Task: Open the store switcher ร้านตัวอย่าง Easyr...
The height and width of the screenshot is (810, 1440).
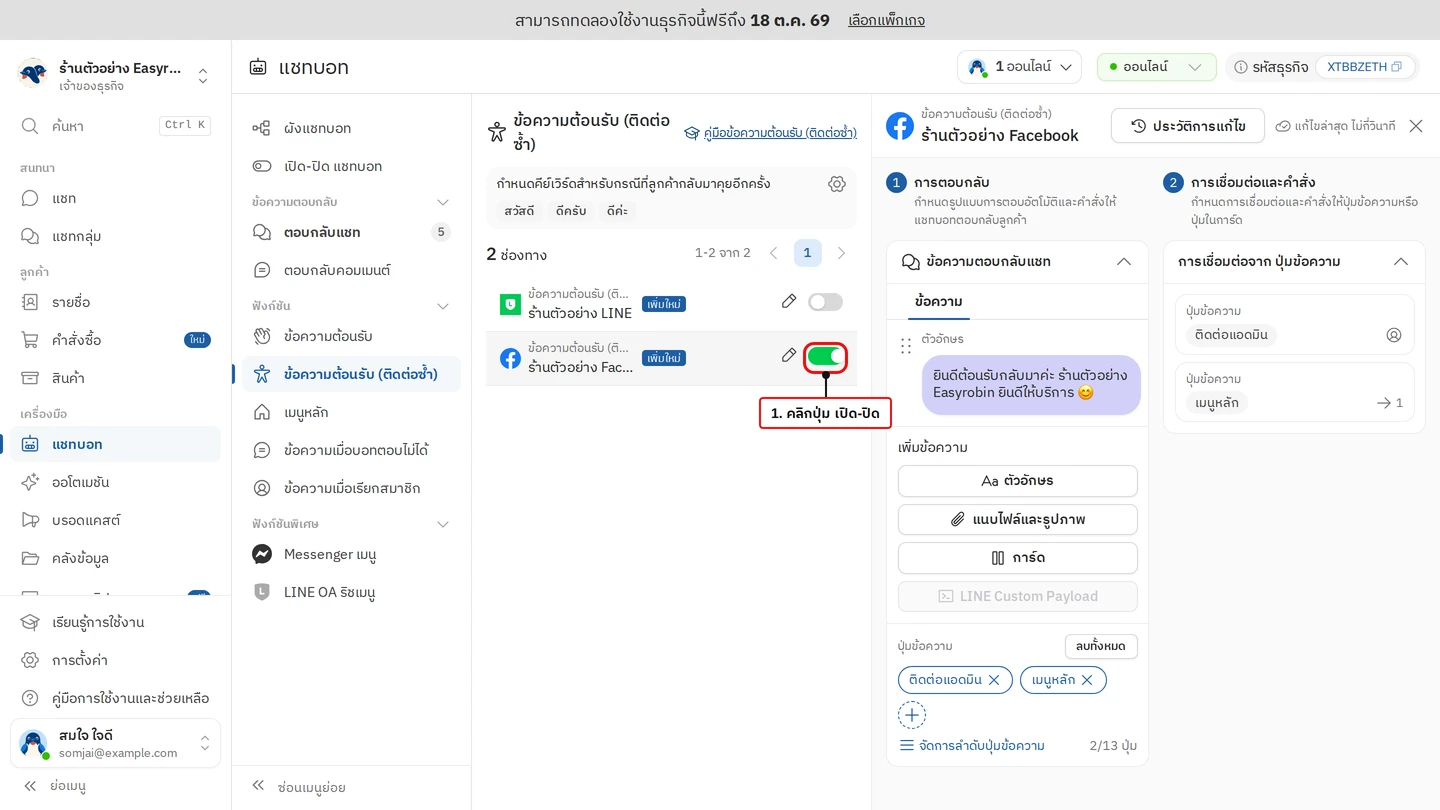Action: click(x=115, y=76)
